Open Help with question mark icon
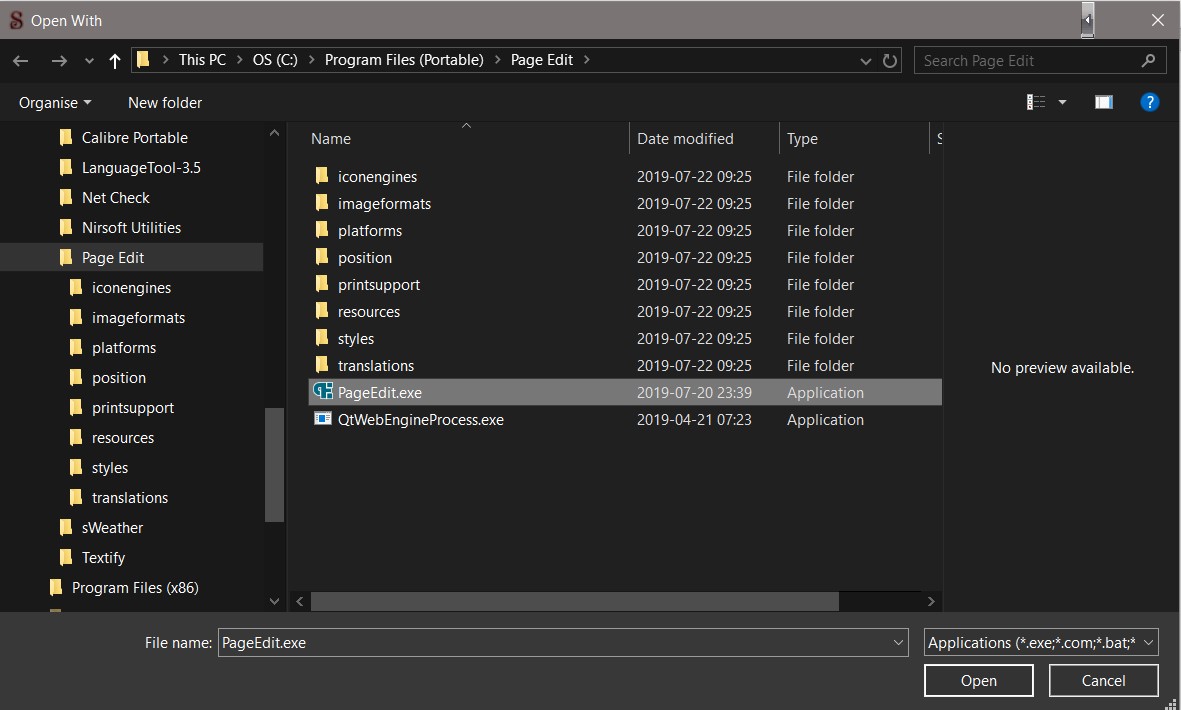 coord(1149,102)
